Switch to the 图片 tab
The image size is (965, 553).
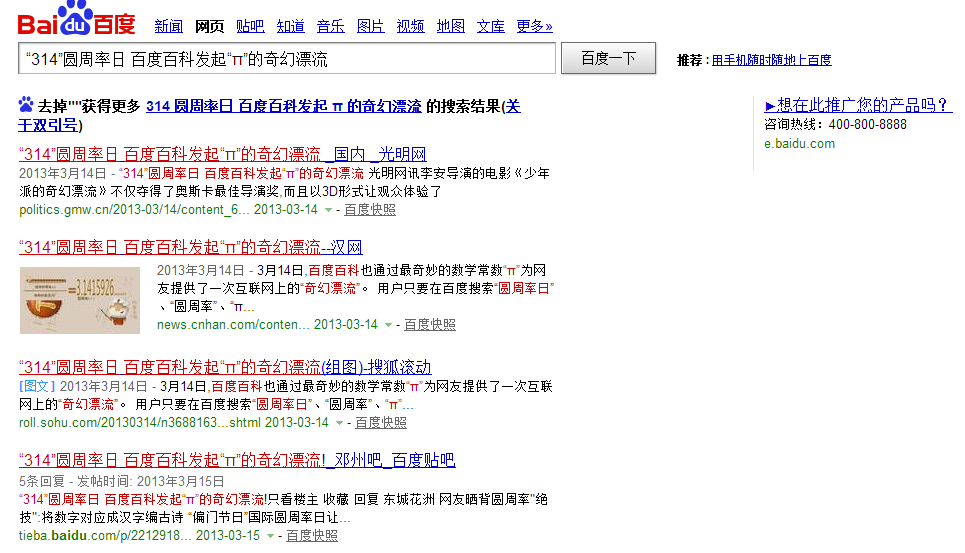(x=370, y=26)
